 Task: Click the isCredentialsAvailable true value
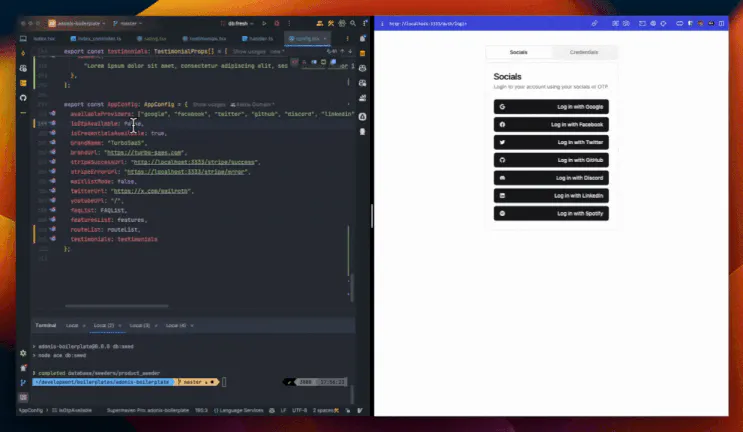(159, 133)
